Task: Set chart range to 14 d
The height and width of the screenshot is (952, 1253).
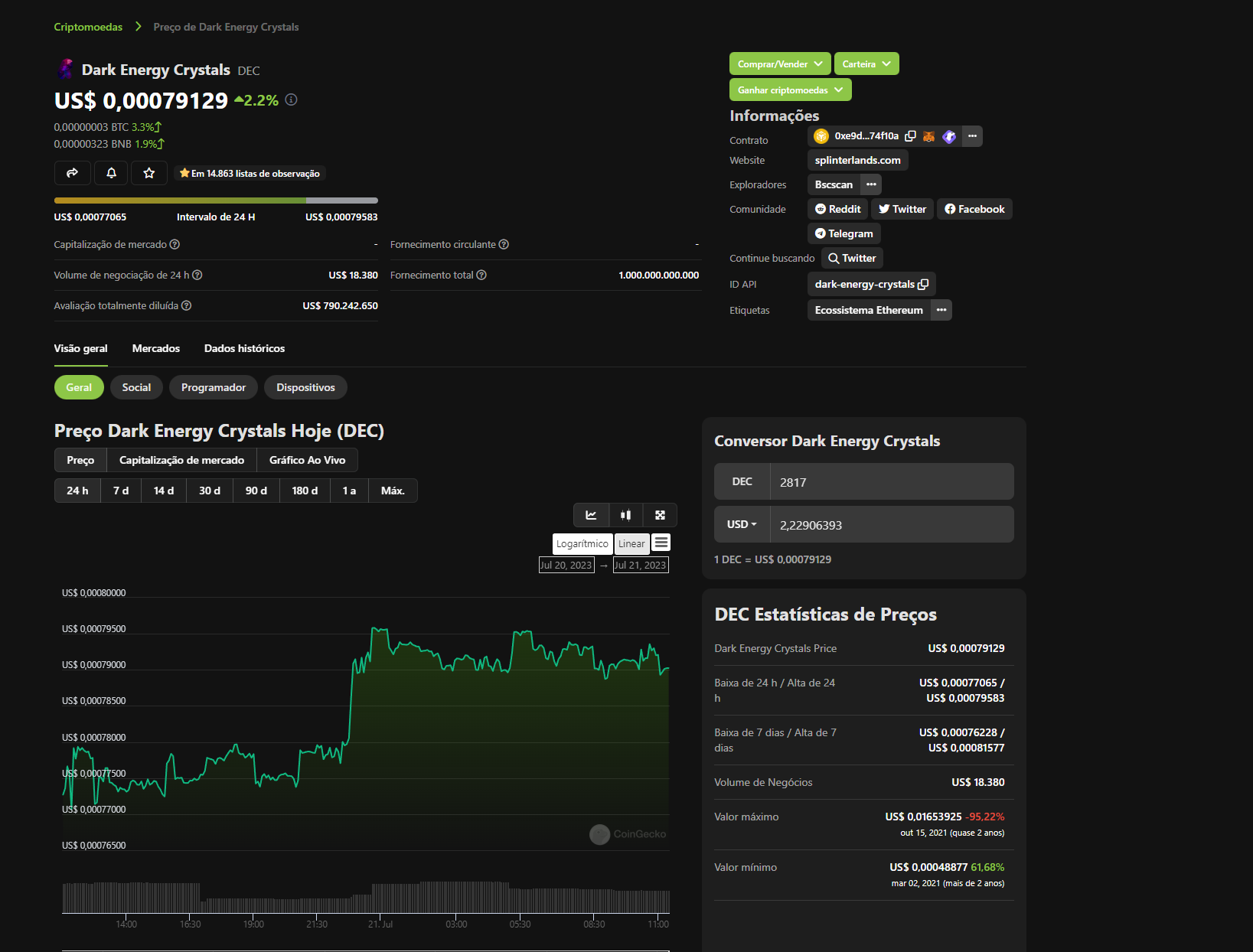Action: tap(164, 491)
